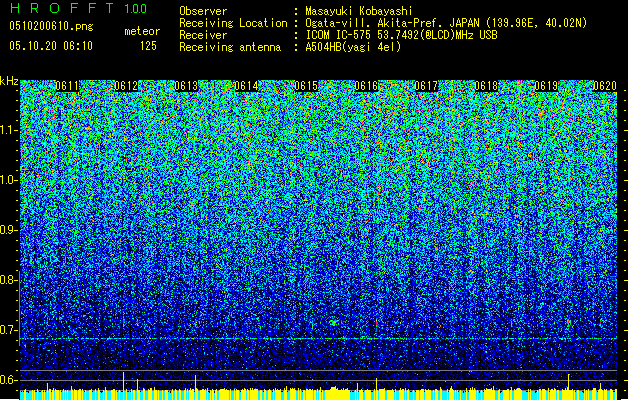This screenshot has width=629, height=400.
Task: Click the 0.7 kHz axis label
Action: point(9,330)
